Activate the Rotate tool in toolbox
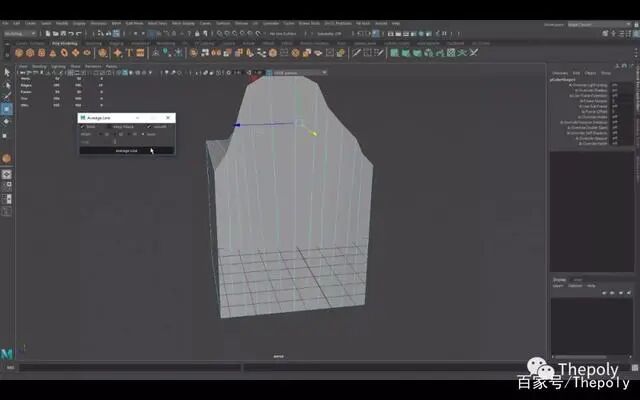This screenshot has width=640, height=400. point(7,122)
